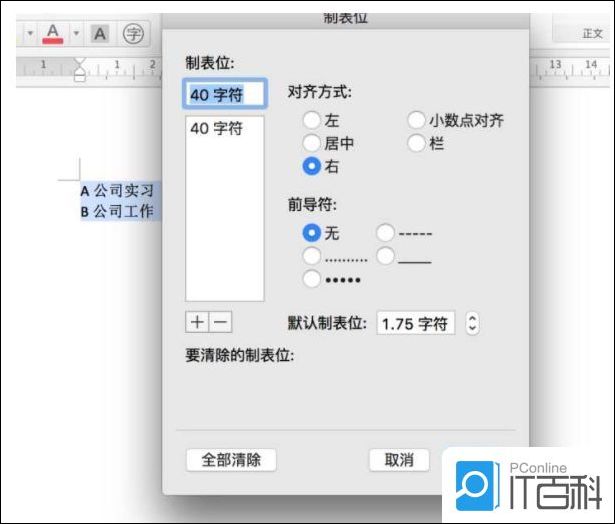Screen dimensions: 615x524
Task: Click the plus button to add tab stop
Action: click(197, 322)
